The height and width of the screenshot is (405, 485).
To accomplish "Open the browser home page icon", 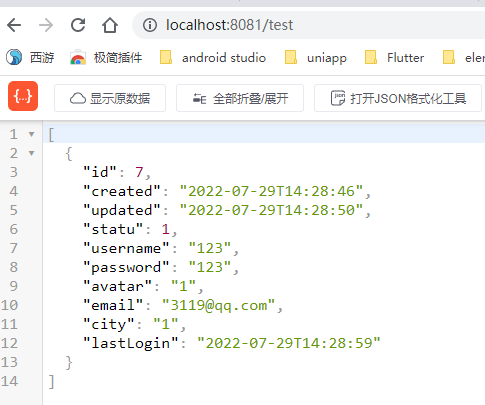I will [x=110, y=25].
